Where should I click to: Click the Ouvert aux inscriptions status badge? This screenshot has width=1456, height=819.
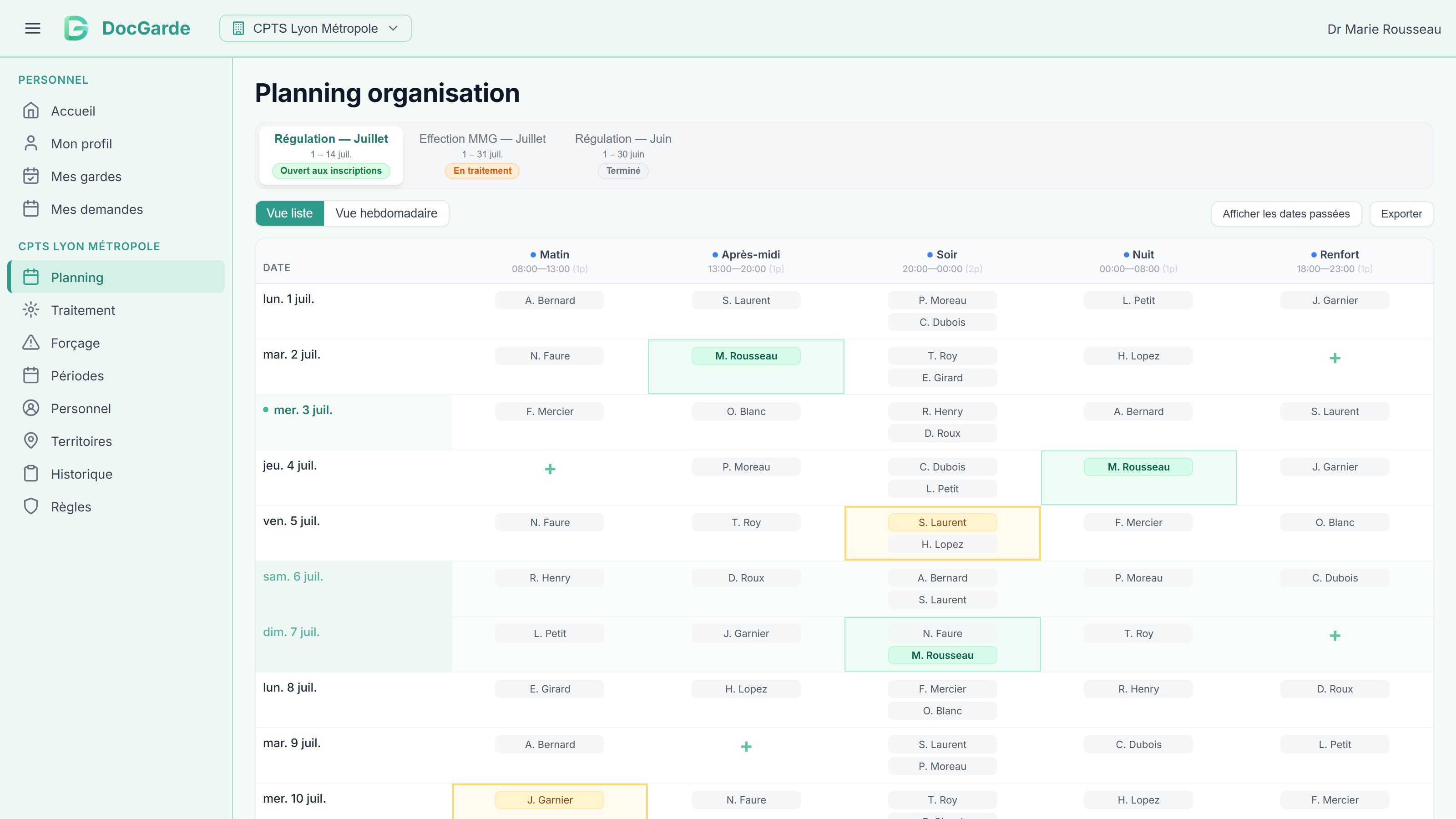tap(331, 171)
